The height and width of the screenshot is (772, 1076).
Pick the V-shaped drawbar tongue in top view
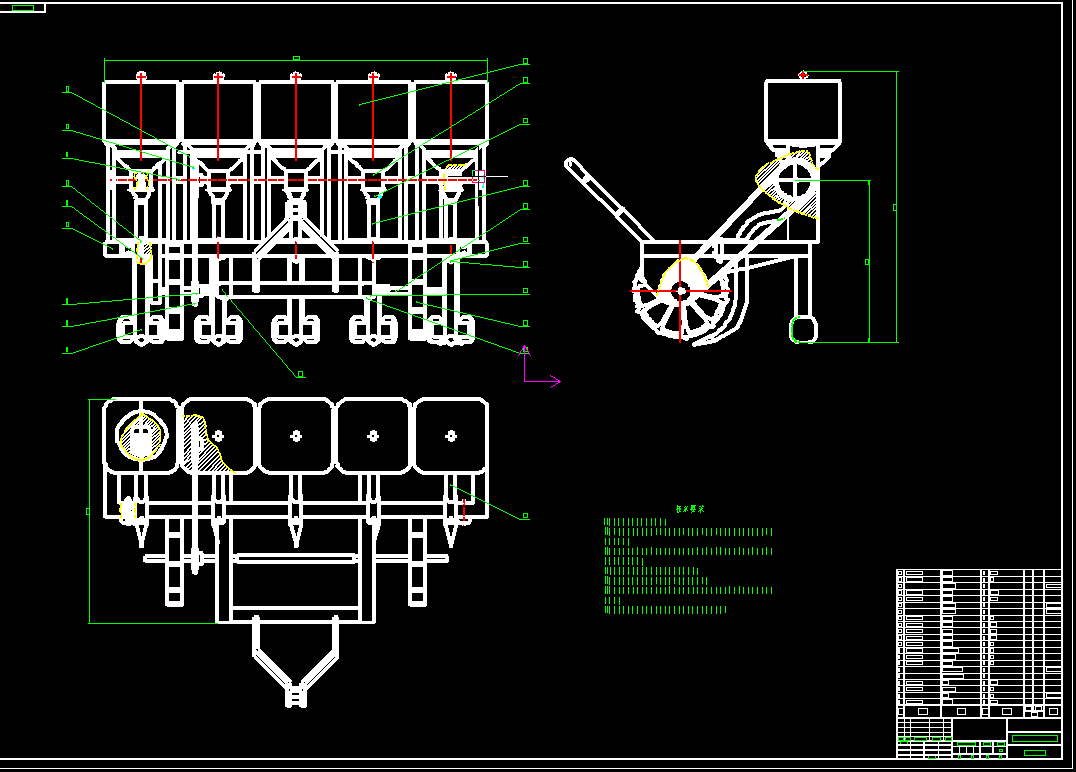click(296, 662)
